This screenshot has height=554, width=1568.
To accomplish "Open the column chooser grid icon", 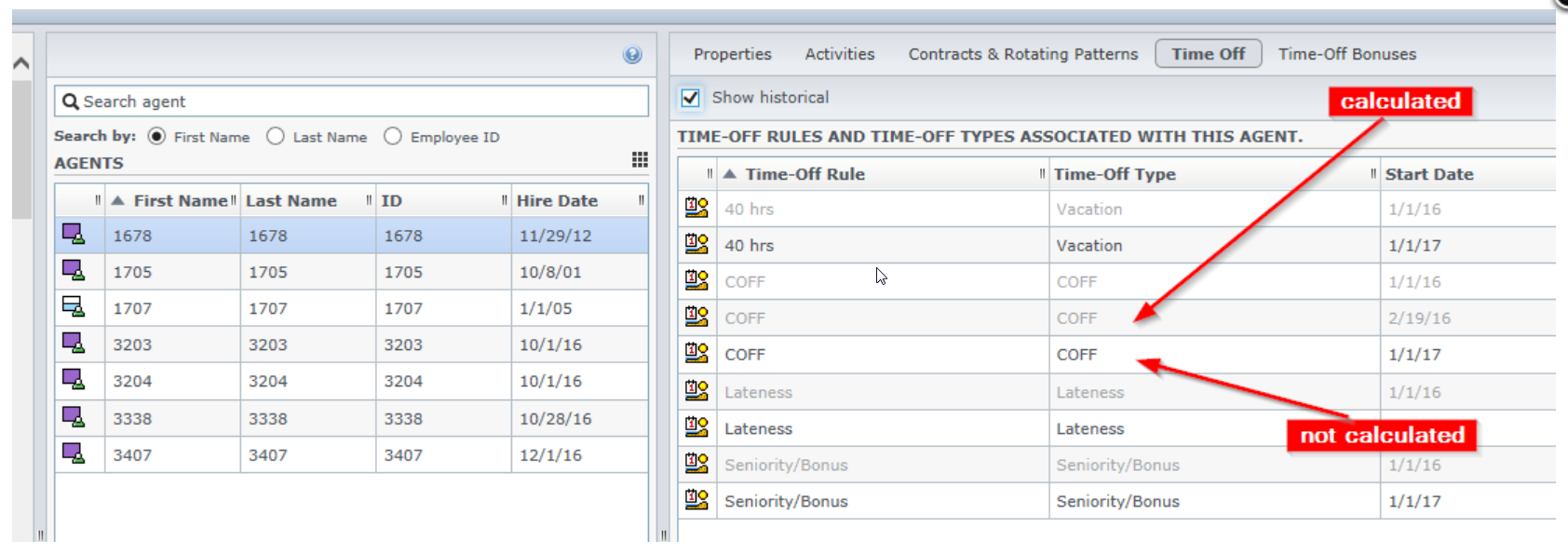I will pos(640,160).
